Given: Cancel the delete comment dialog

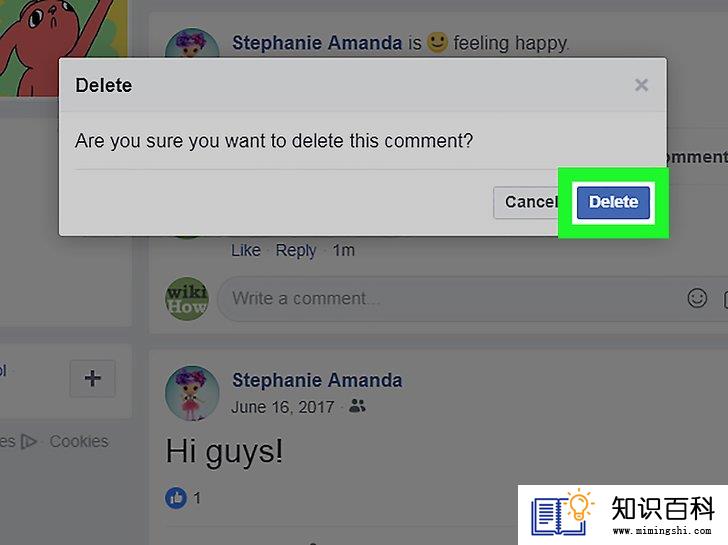Looking at the screenshot, I should point(526,202).
